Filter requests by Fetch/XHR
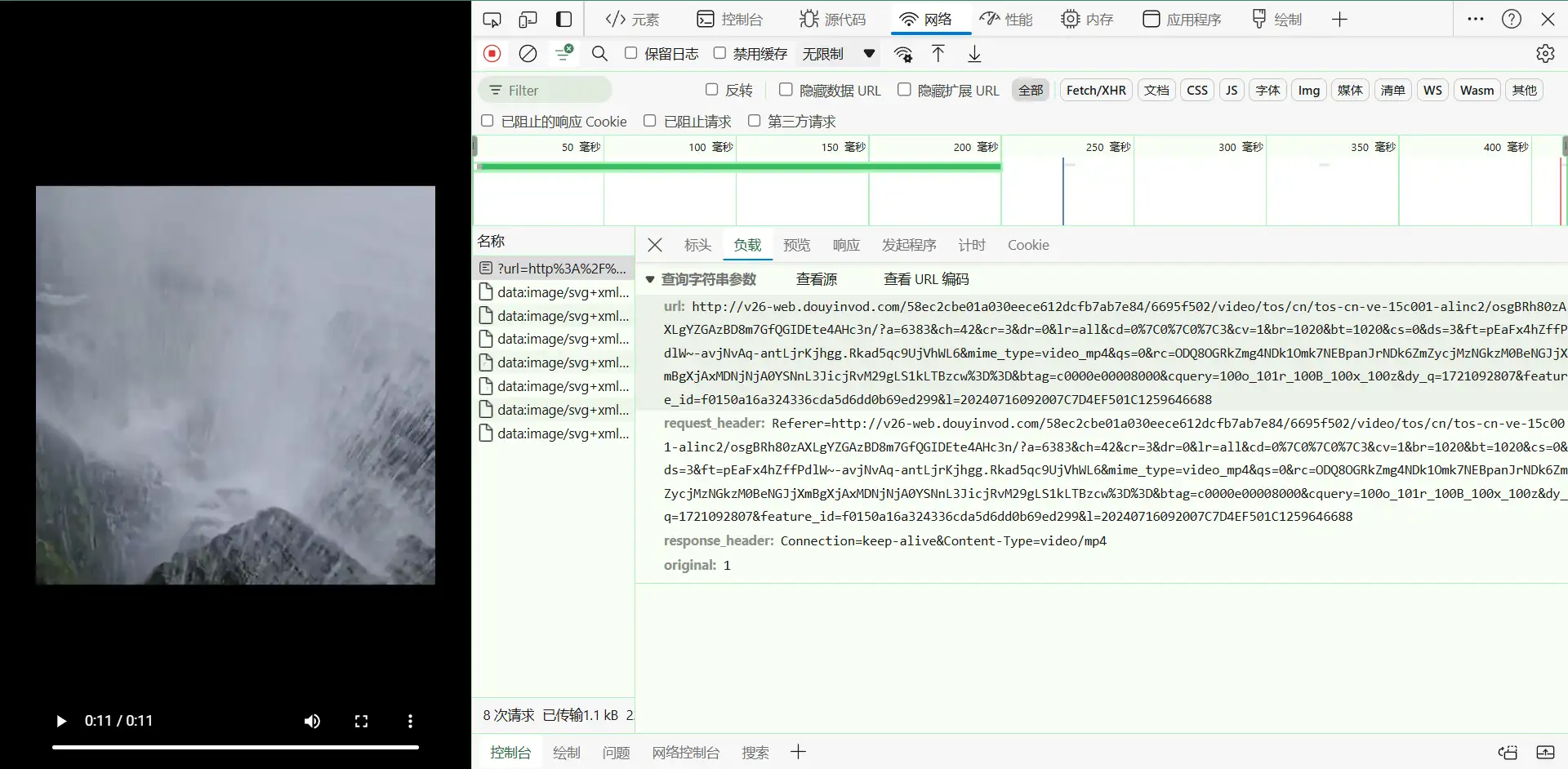This screenshot has height=769, width=1568. point(1096,91)
